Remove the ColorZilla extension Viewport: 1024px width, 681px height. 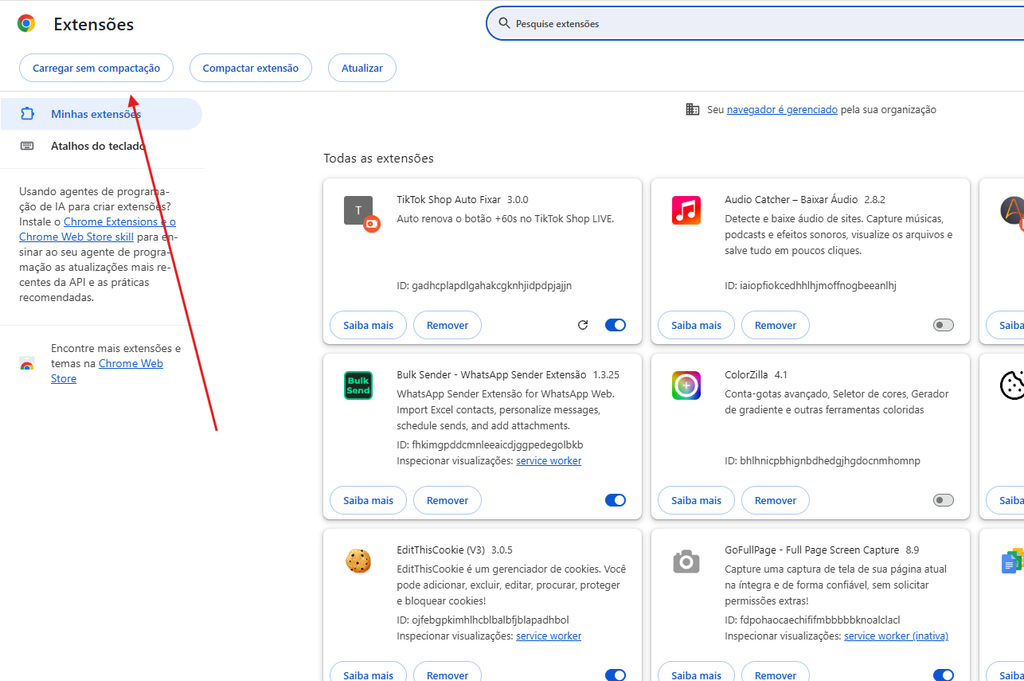point(775,500)
